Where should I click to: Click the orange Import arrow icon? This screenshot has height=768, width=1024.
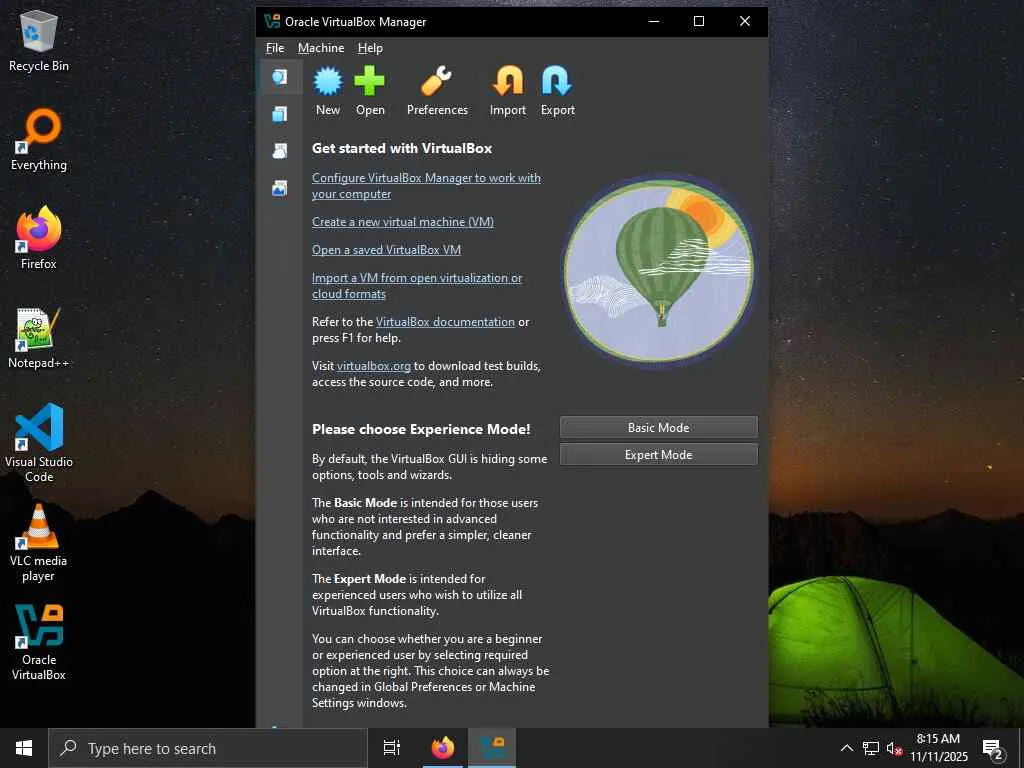coord(507,82)
